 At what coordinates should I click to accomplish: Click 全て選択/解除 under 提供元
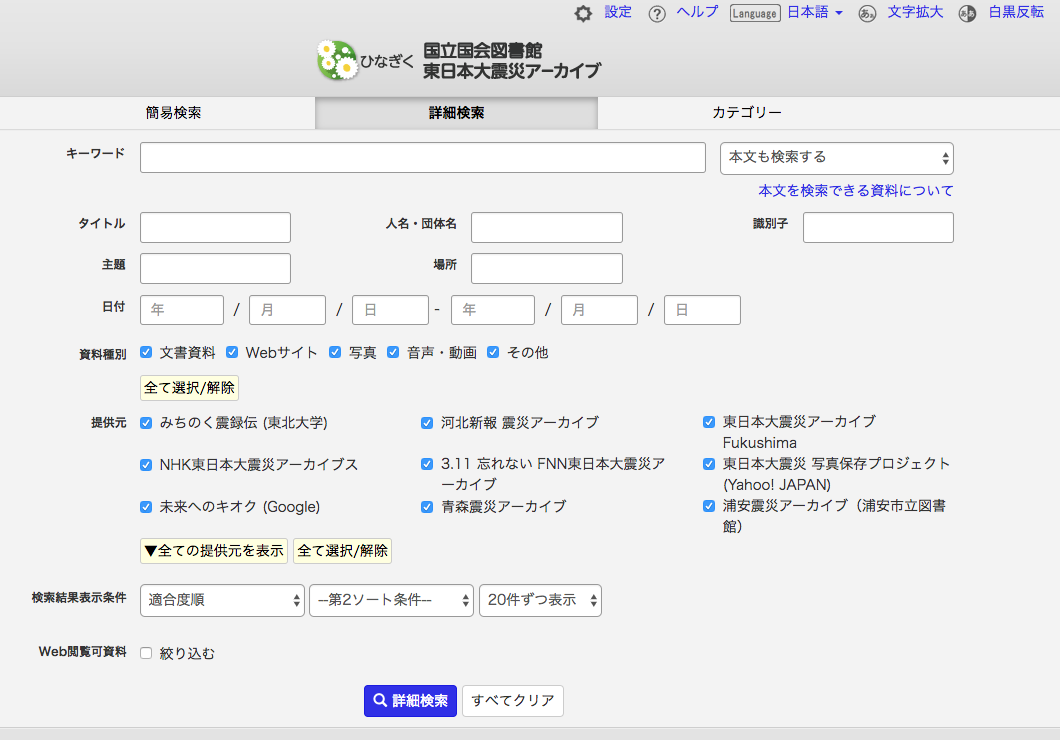[342, 551]
